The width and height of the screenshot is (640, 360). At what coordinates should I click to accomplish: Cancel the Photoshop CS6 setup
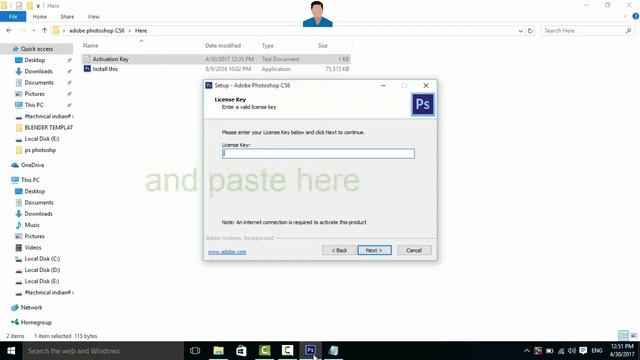[x=414, y=250]
